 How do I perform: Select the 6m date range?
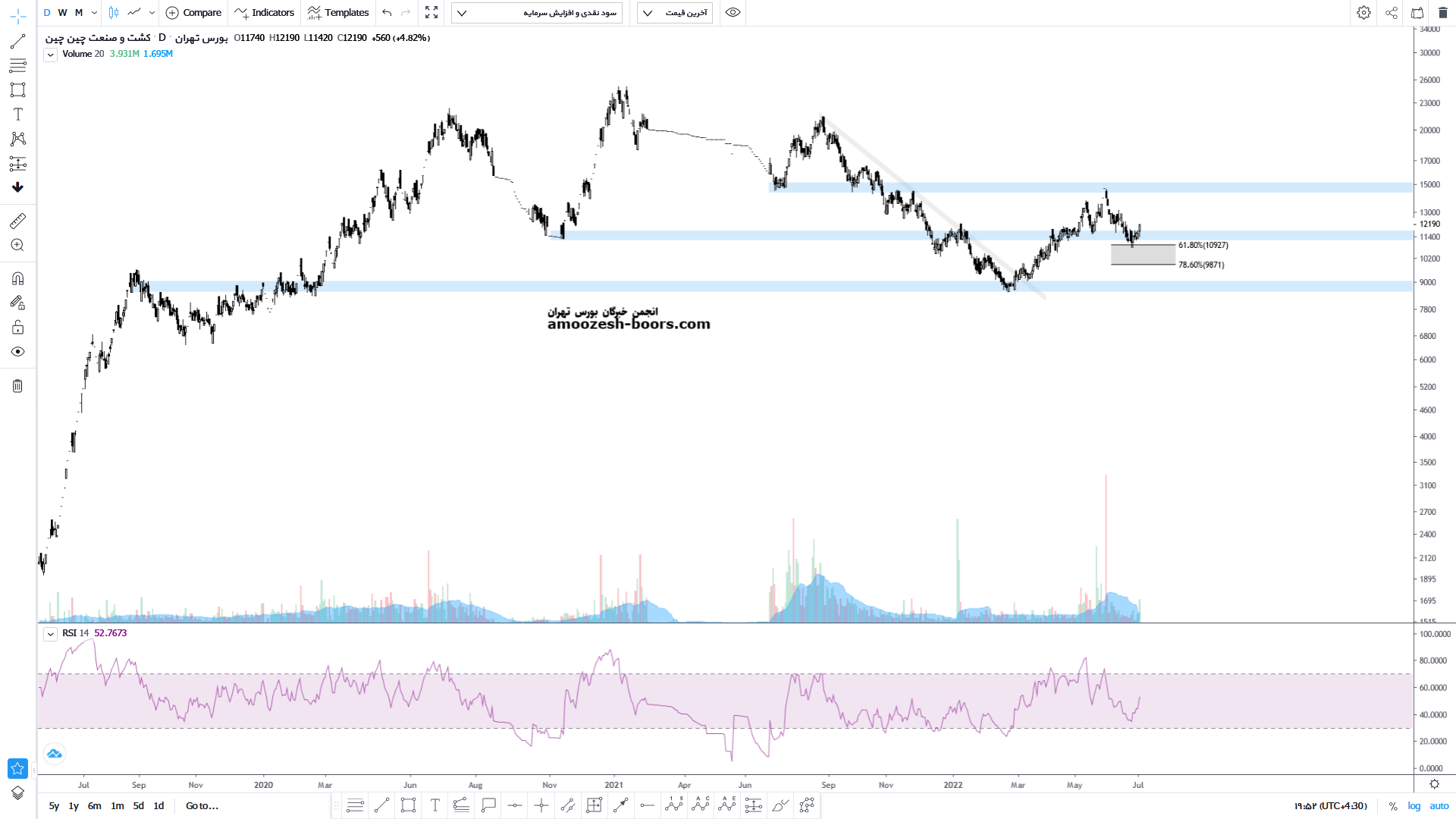(x=94, y=806)
